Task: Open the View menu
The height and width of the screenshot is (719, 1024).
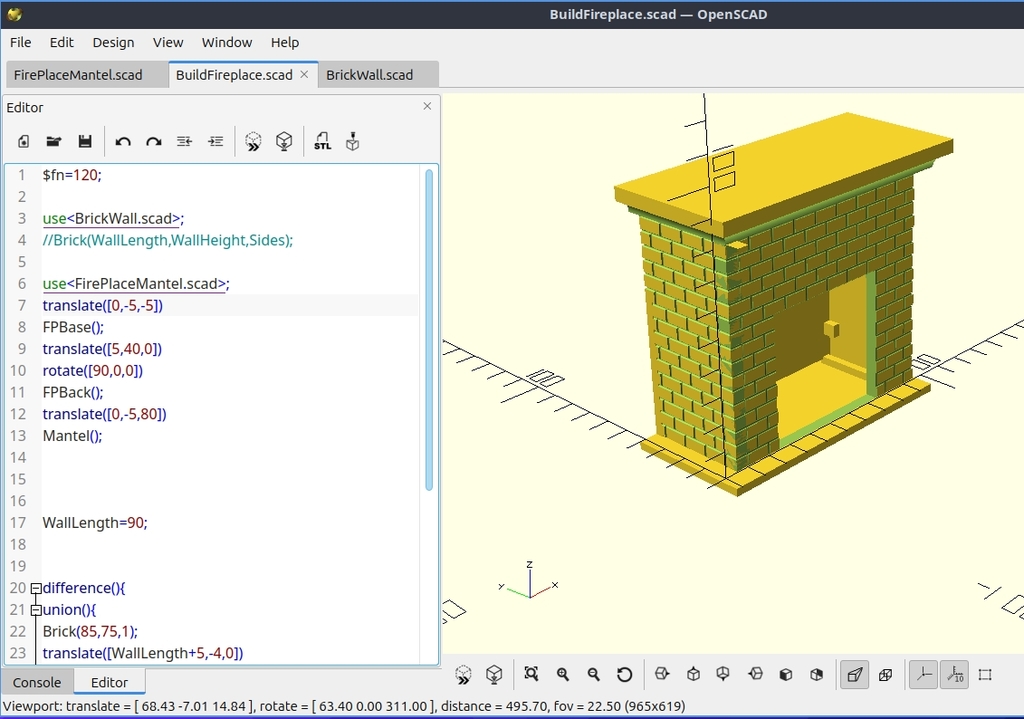Action: (168, 42)
